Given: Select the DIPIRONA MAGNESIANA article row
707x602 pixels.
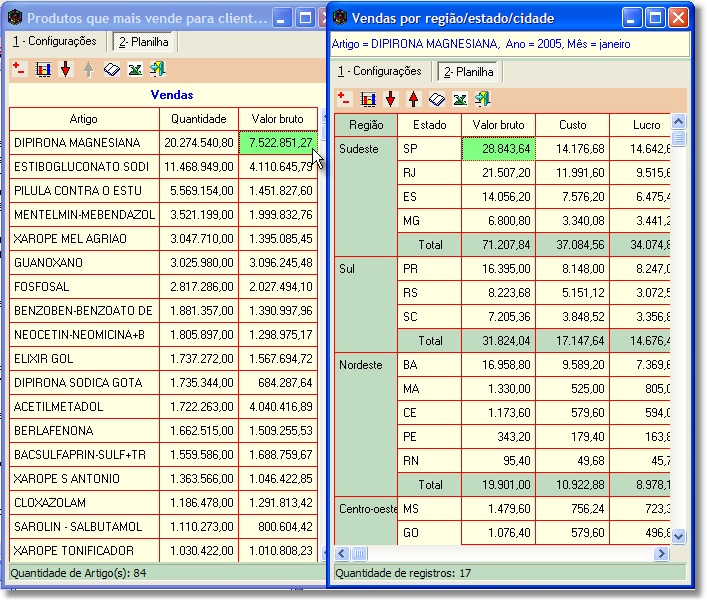Looking at the screenshot, I should (x=84, y=143).
